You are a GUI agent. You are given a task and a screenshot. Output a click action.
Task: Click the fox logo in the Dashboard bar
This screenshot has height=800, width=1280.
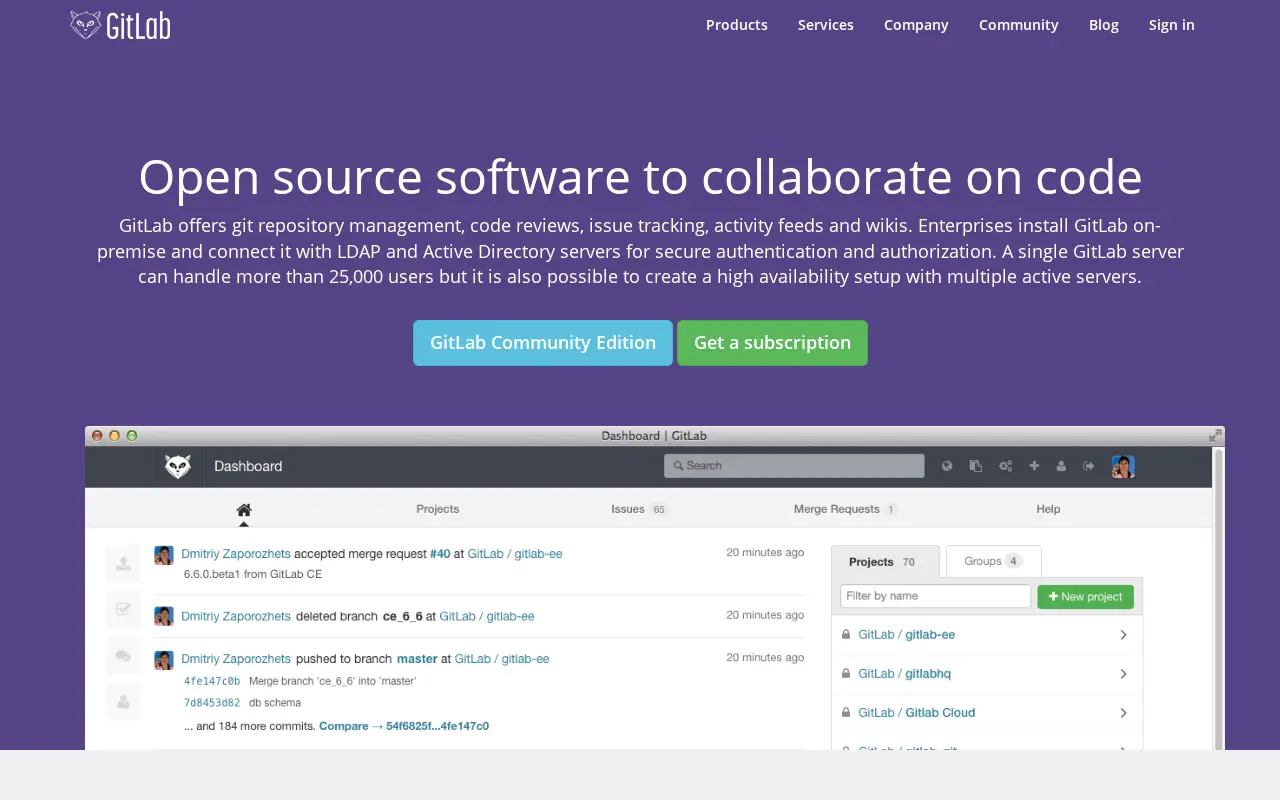click(178, 466)
